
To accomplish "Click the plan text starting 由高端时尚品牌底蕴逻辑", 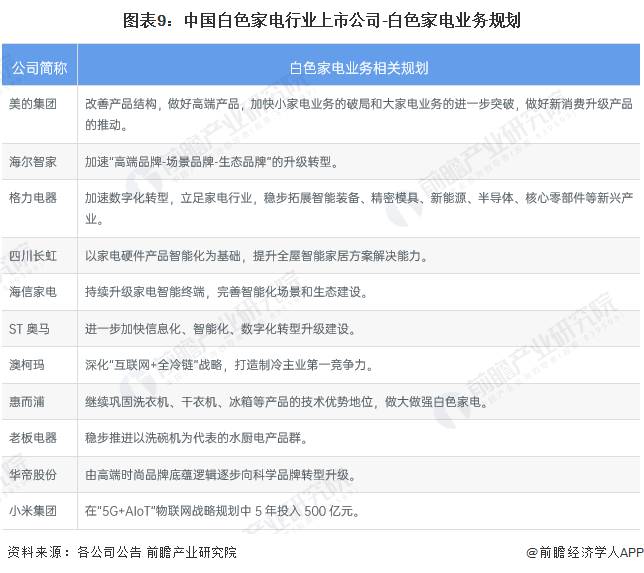I will pos(221,475).
